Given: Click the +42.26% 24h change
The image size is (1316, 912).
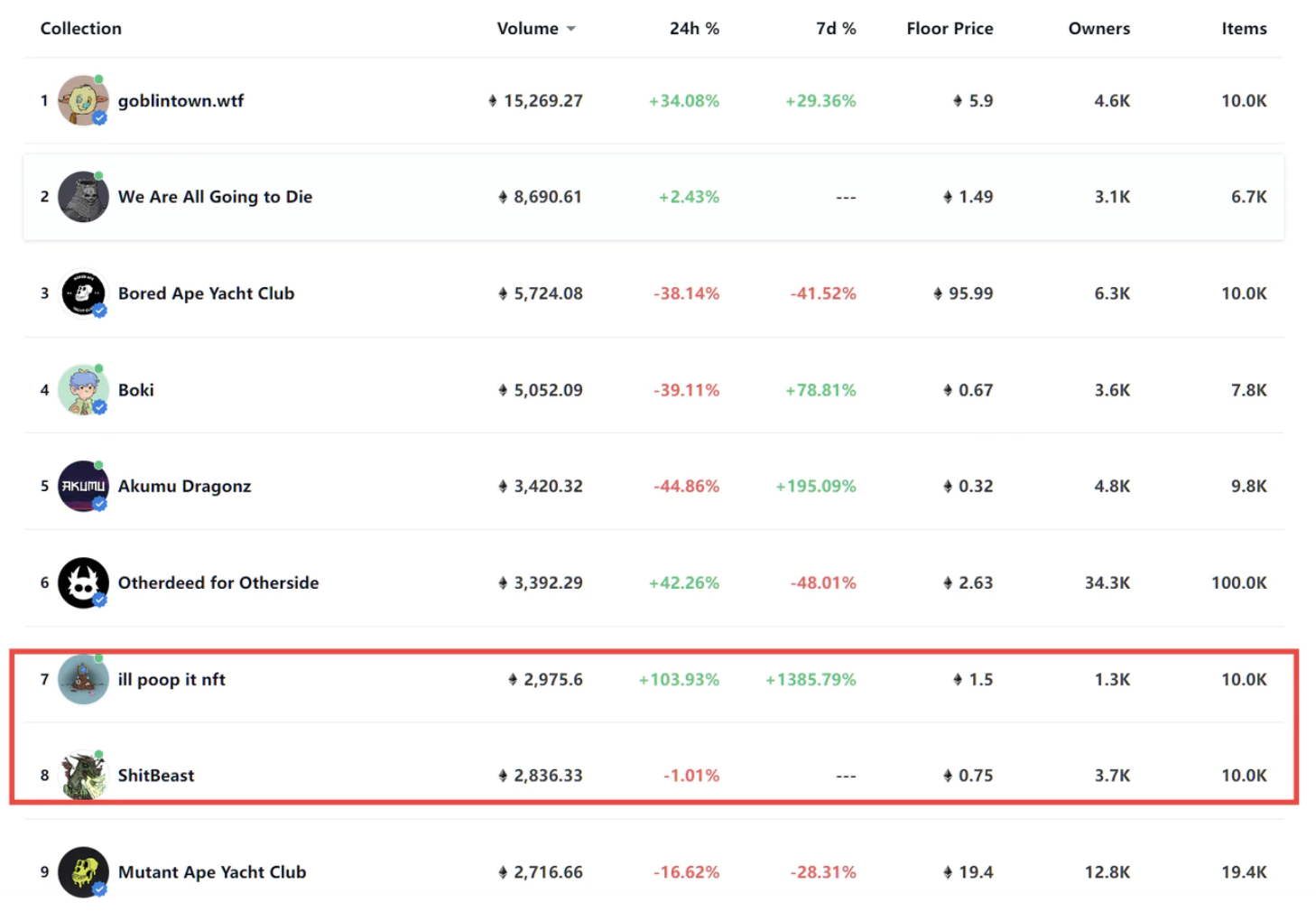Looking at the screenshot, I should pos(684,582).
